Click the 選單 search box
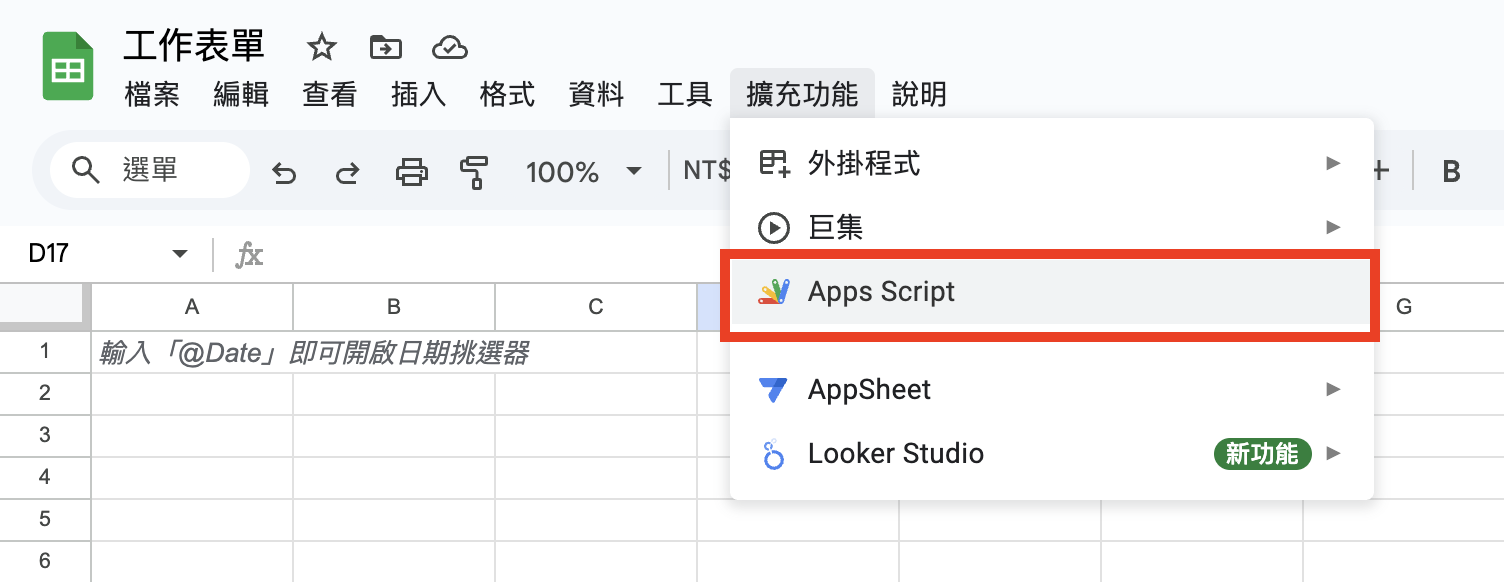This screenshot has width=1504, height=582. pos(150,170)
